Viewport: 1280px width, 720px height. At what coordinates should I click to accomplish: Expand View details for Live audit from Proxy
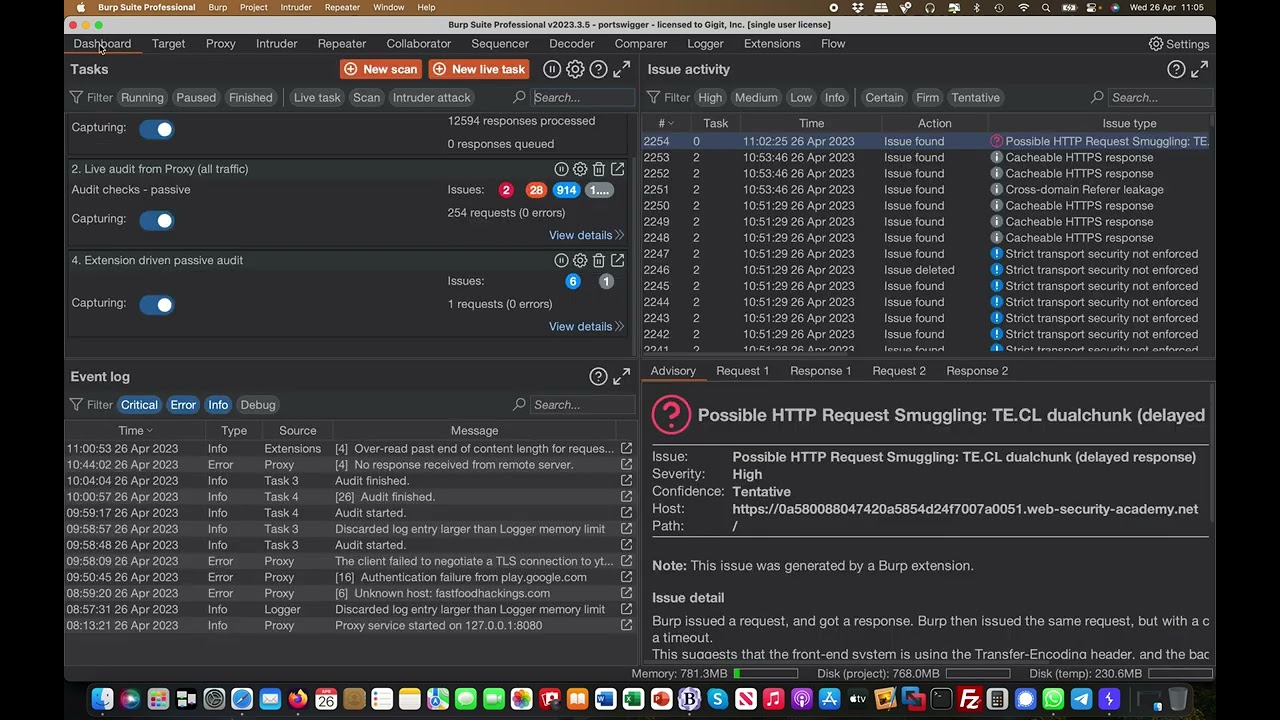click(x=586, y=235)
